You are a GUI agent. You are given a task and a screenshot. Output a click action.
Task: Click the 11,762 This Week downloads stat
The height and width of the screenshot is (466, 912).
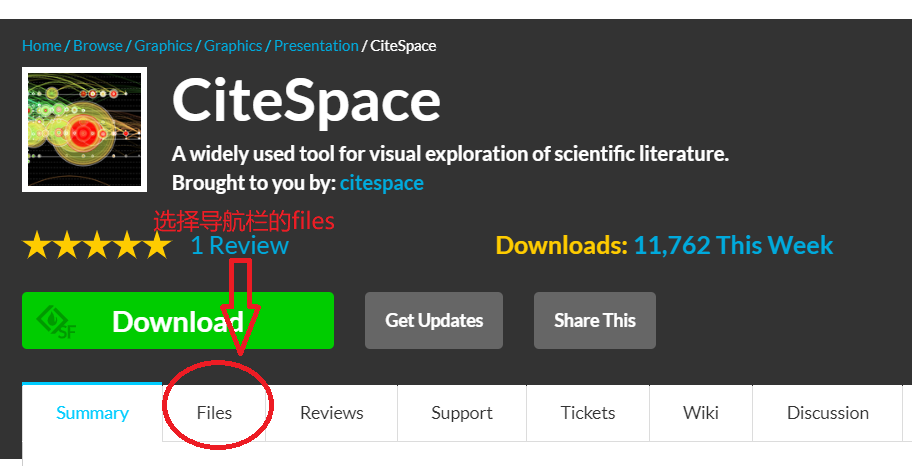tap(733, 246)
